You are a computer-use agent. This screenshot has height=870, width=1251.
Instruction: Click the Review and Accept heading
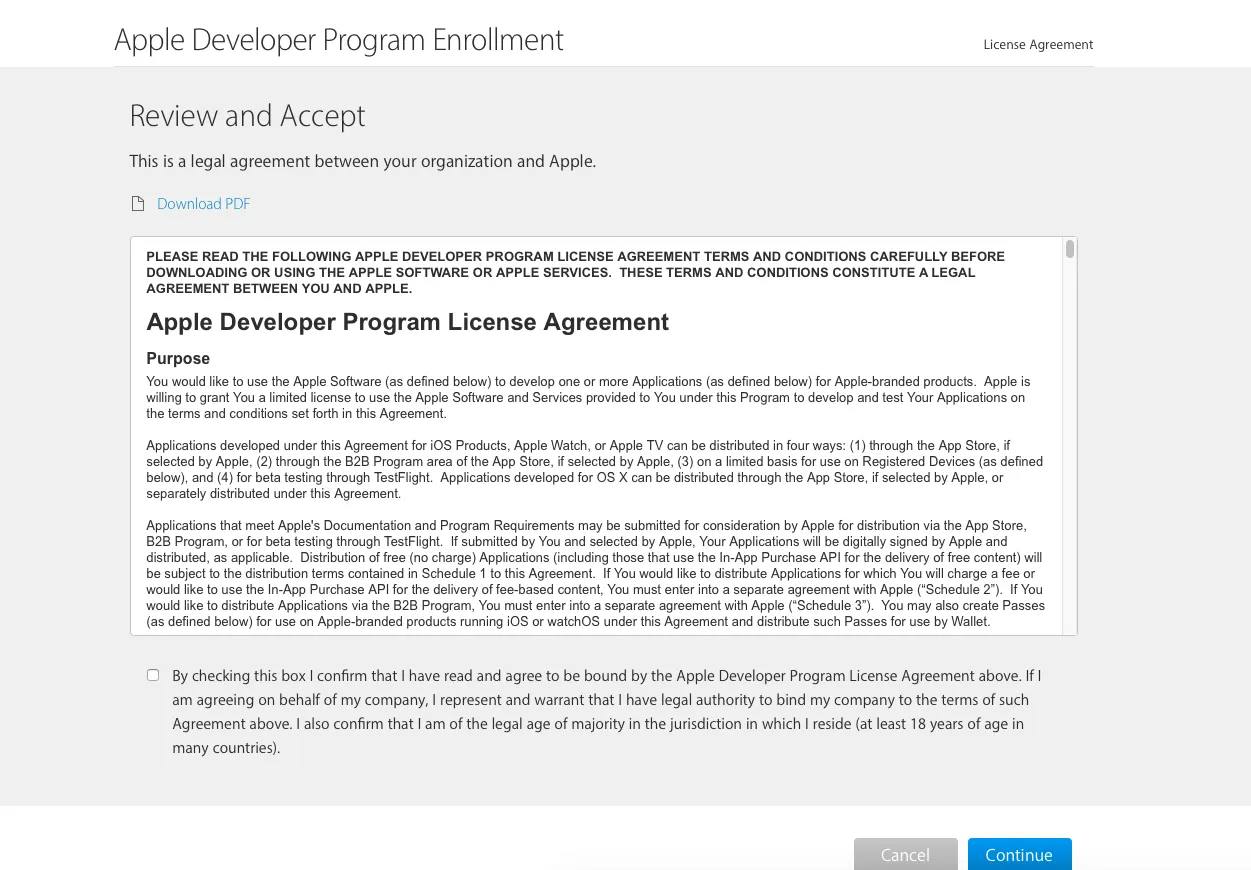[247, 116]
